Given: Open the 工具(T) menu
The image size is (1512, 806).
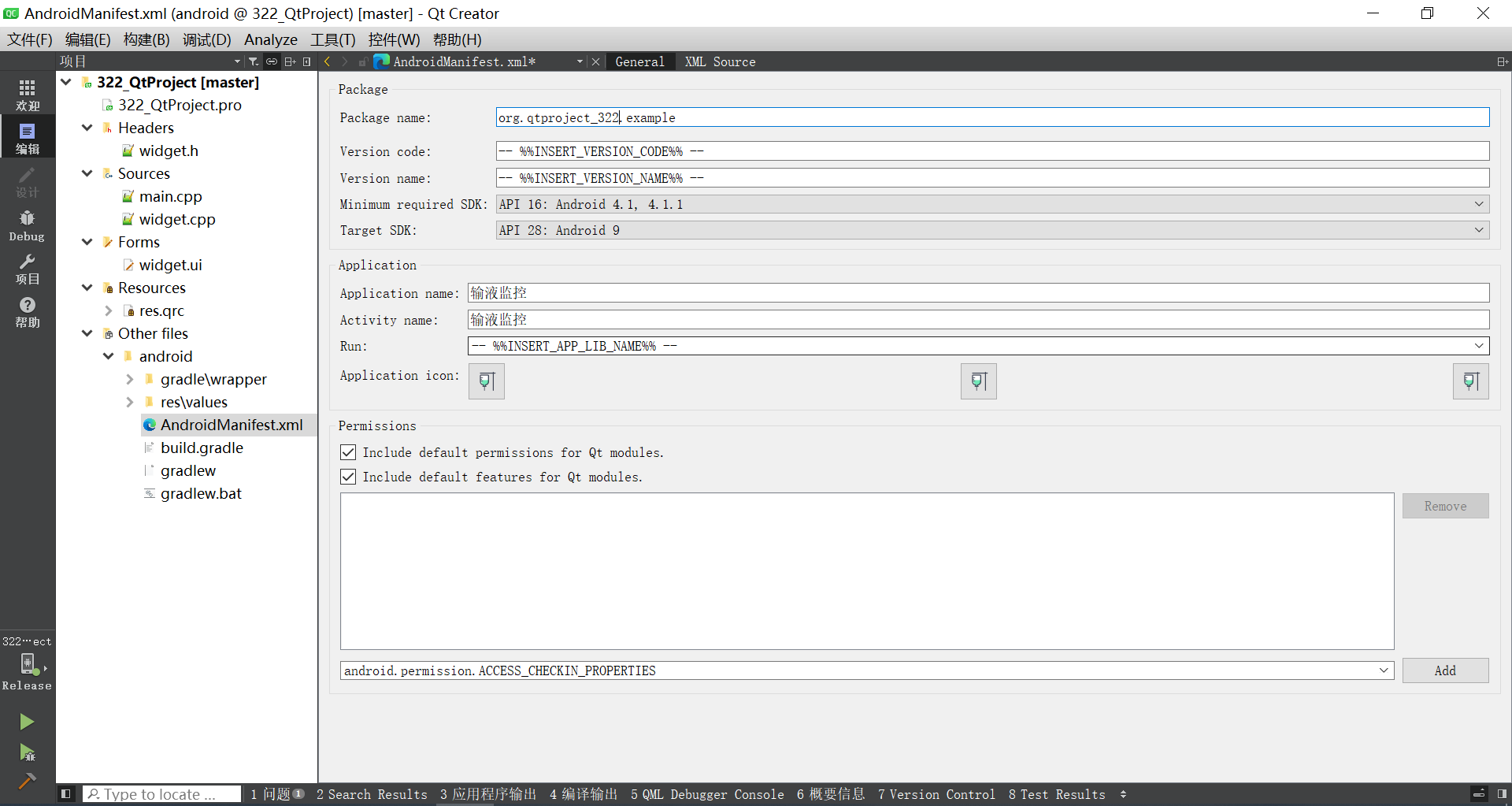Looking at the screenshot, I should click(333, 39).
